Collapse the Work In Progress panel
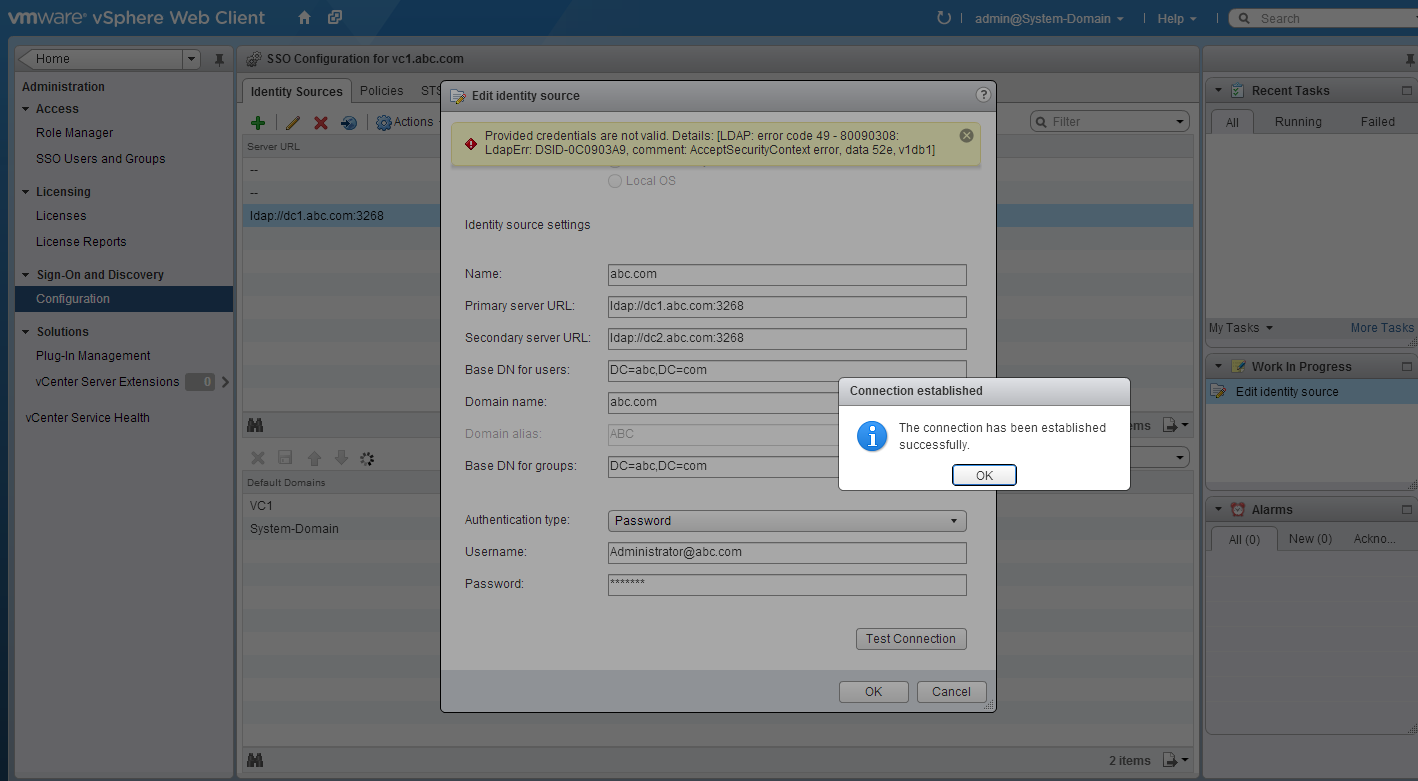1418x781 pixels. click(x=1218, y=366)
